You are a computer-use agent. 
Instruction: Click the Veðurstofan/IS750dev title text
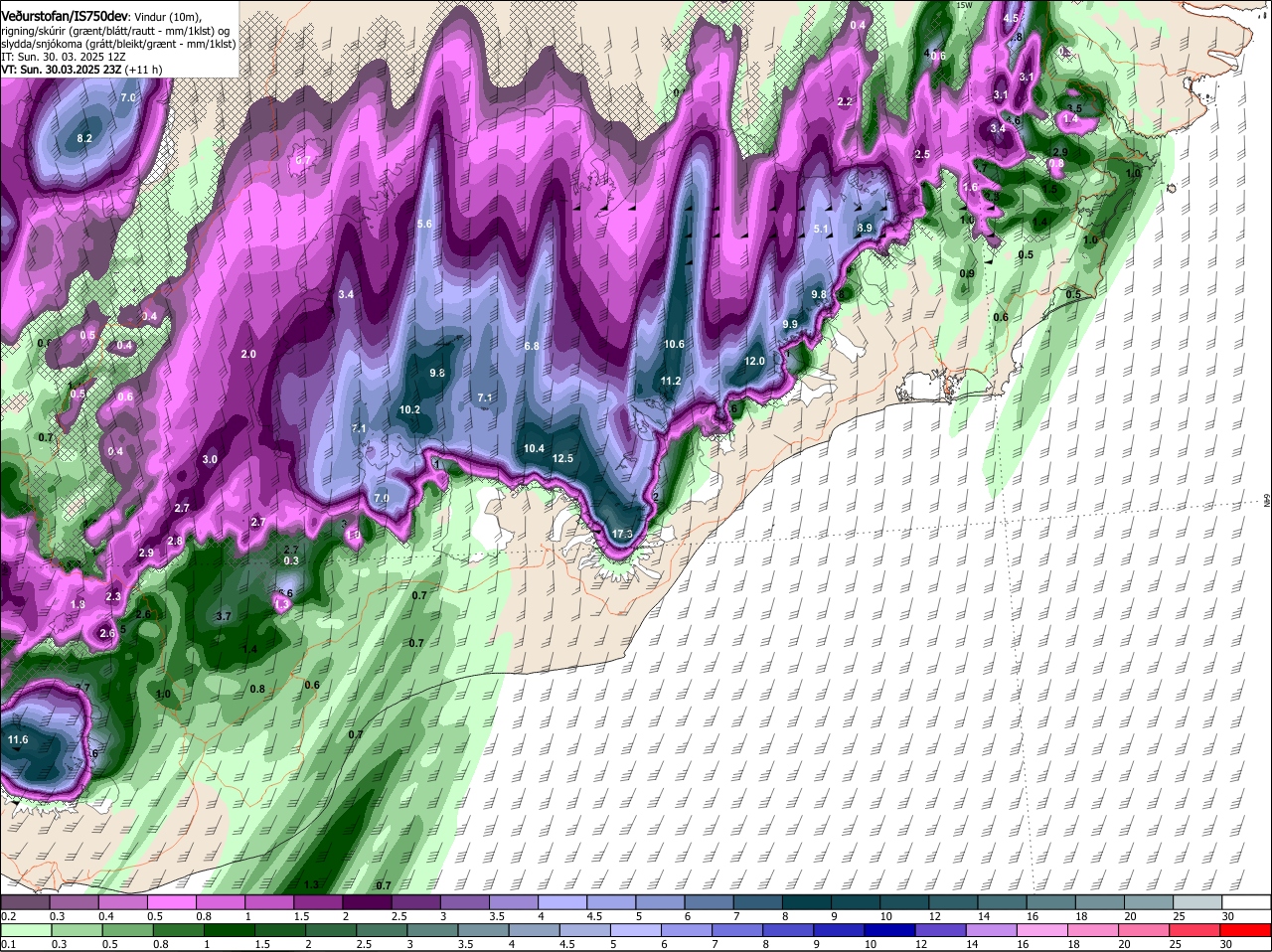(65, 17)
